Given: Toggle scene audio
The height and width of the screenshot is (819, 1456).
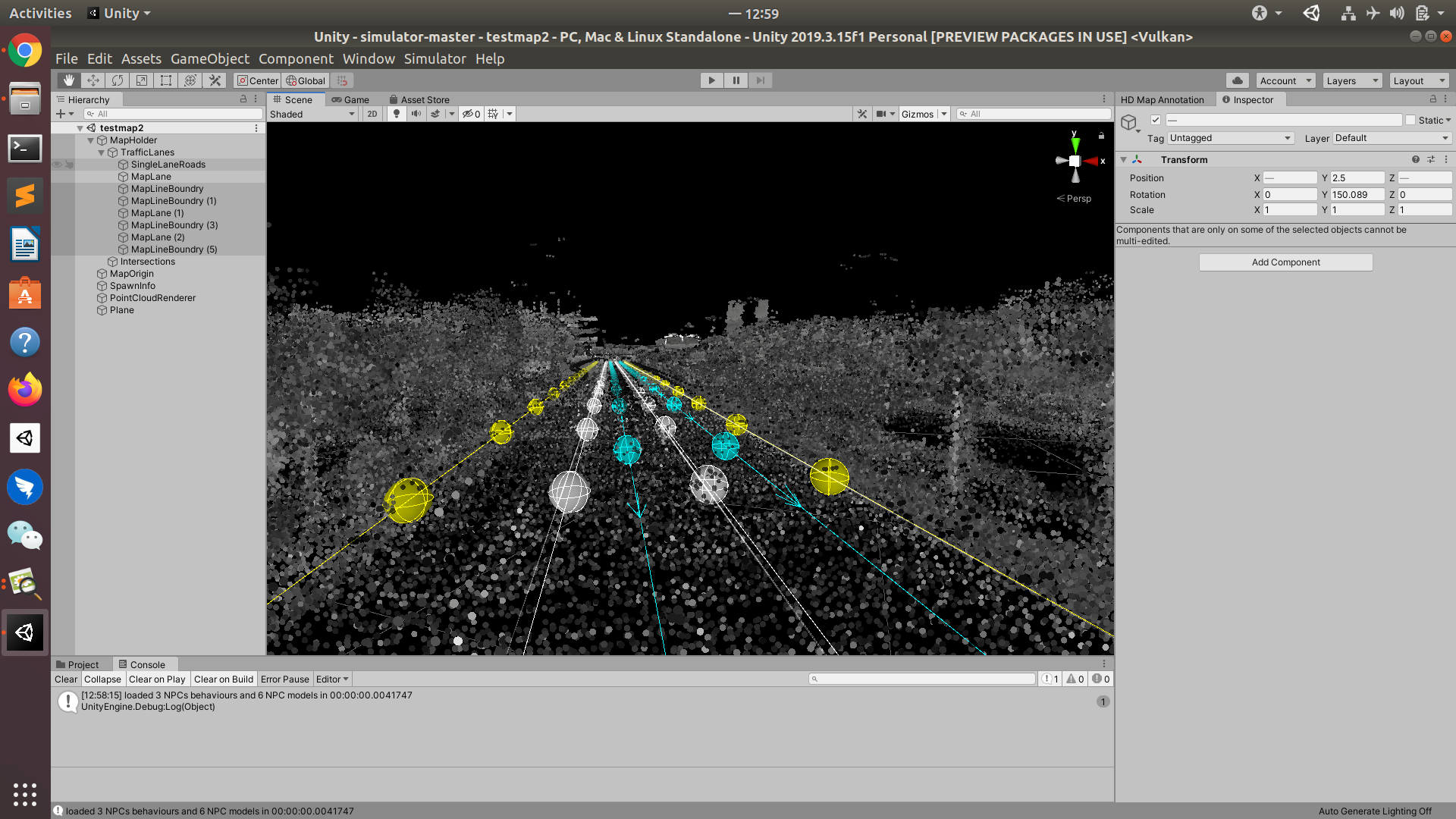Looking at the screenshot, I should (x=416, y=114).
